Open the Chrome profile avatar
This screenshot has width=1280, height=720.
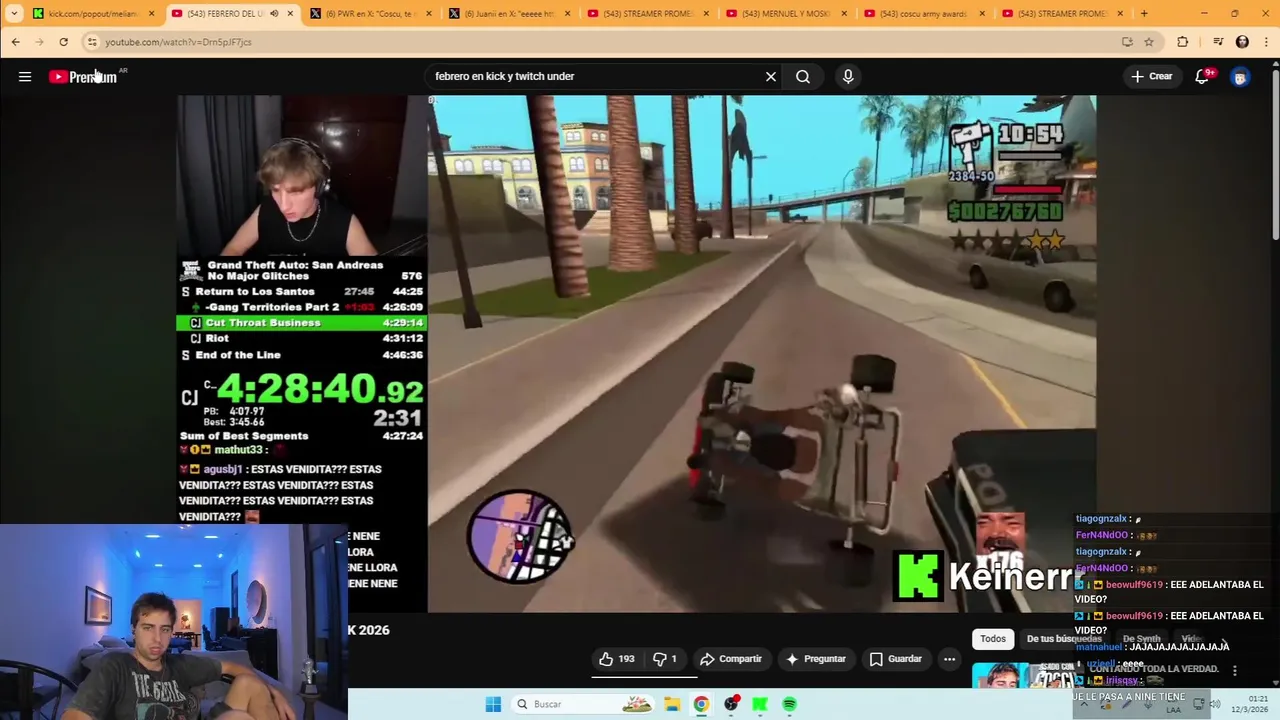tap(1242, 42)
